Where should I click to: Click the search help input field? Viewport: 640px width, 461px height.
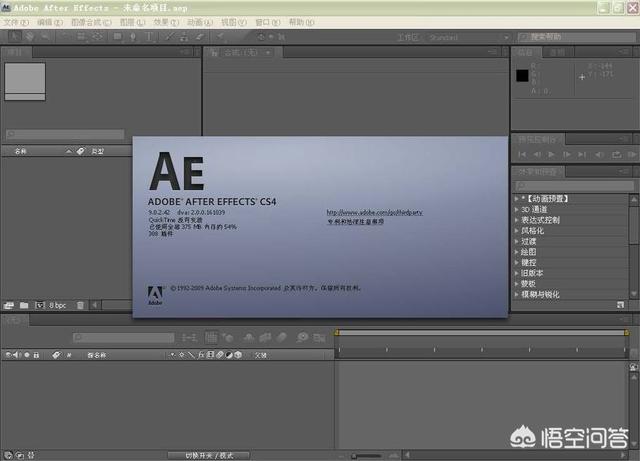pos(577,37)
